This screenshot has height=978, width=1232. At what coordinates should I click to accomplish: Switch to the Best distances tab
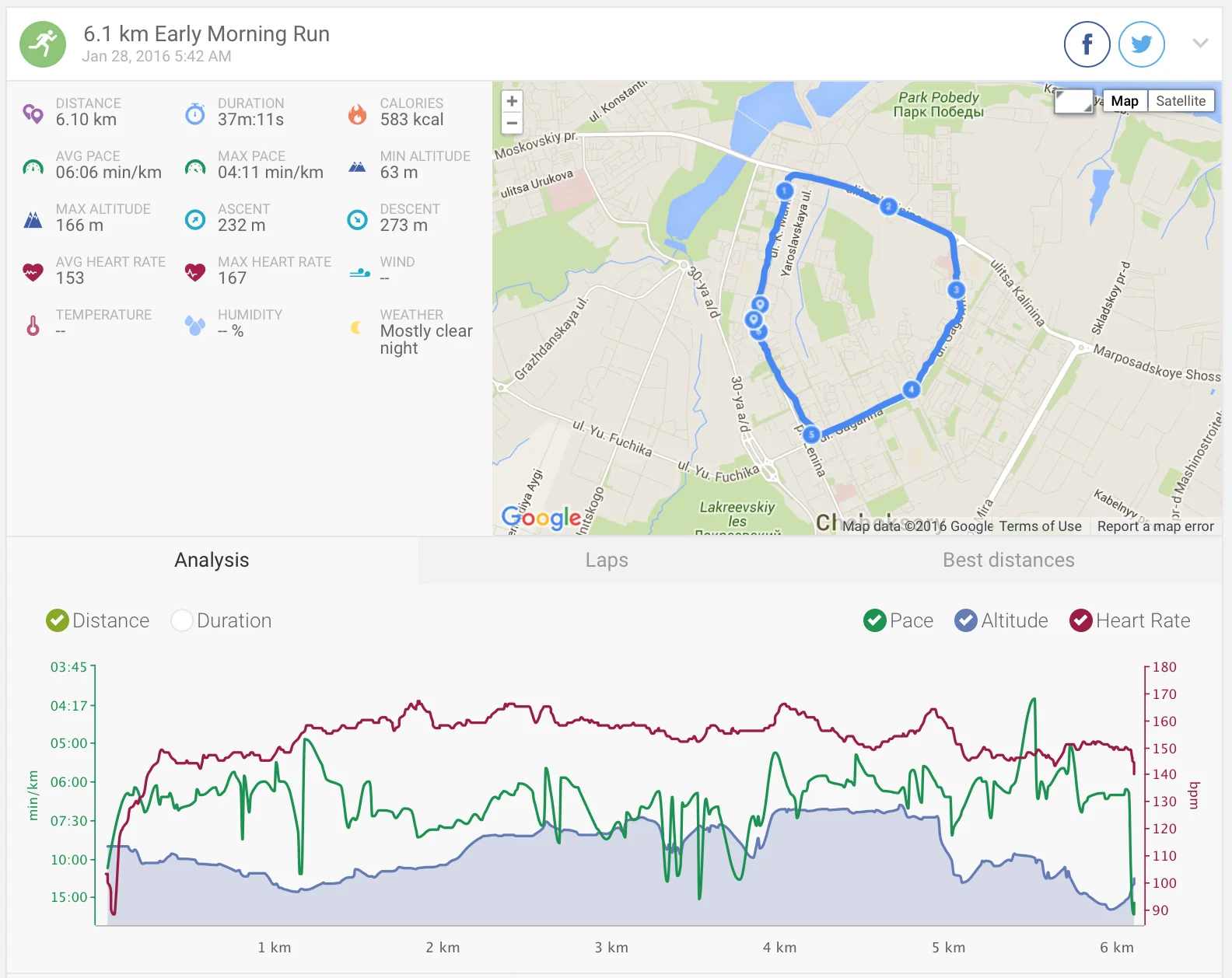pyautogui.click(x=1008, y=560)
